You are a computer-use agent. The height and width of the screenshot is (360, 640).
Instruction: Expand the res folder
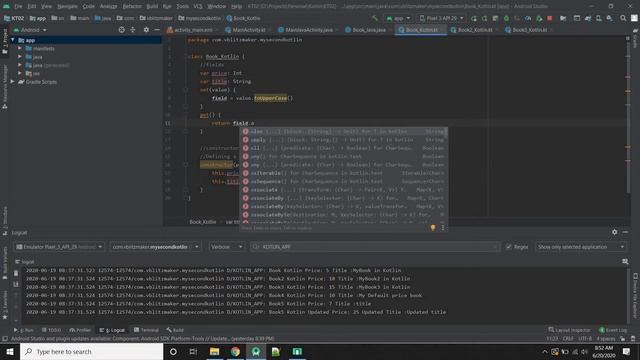pos(20,73)
